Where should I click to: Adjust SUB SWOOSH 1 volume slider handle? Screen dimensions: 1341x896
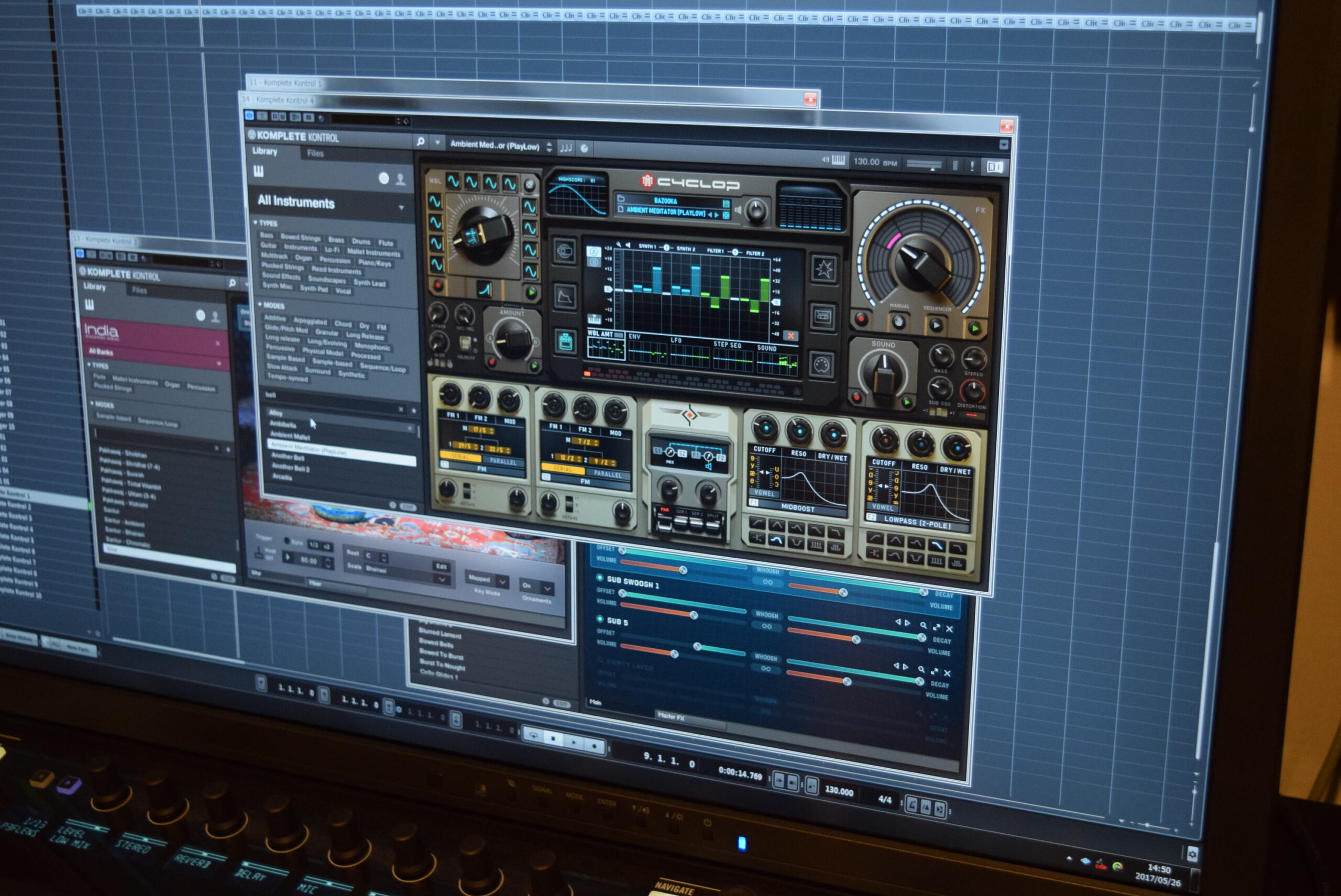click(693, 615)
